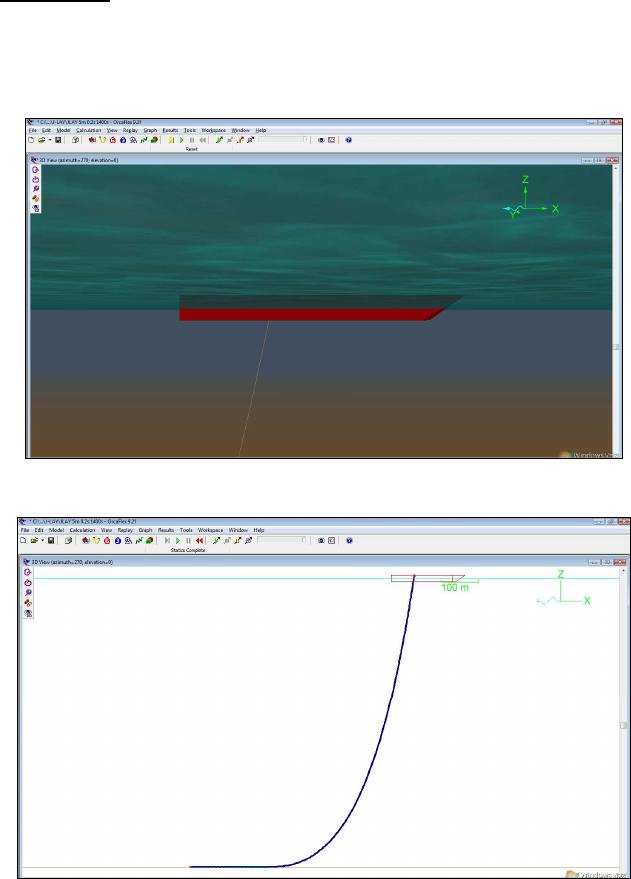This screenshot has width=631, height=879.
Task: Click Open folder icon in lower window toolbar
Action: 34,541
